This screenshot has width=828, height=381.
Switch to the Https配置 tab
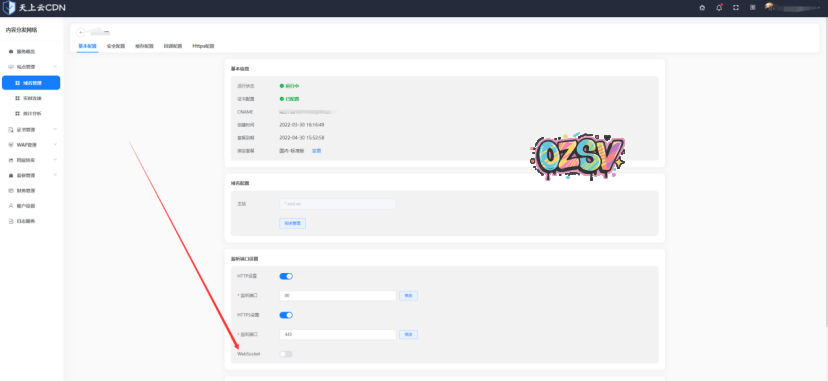click(x=203, y=46)
